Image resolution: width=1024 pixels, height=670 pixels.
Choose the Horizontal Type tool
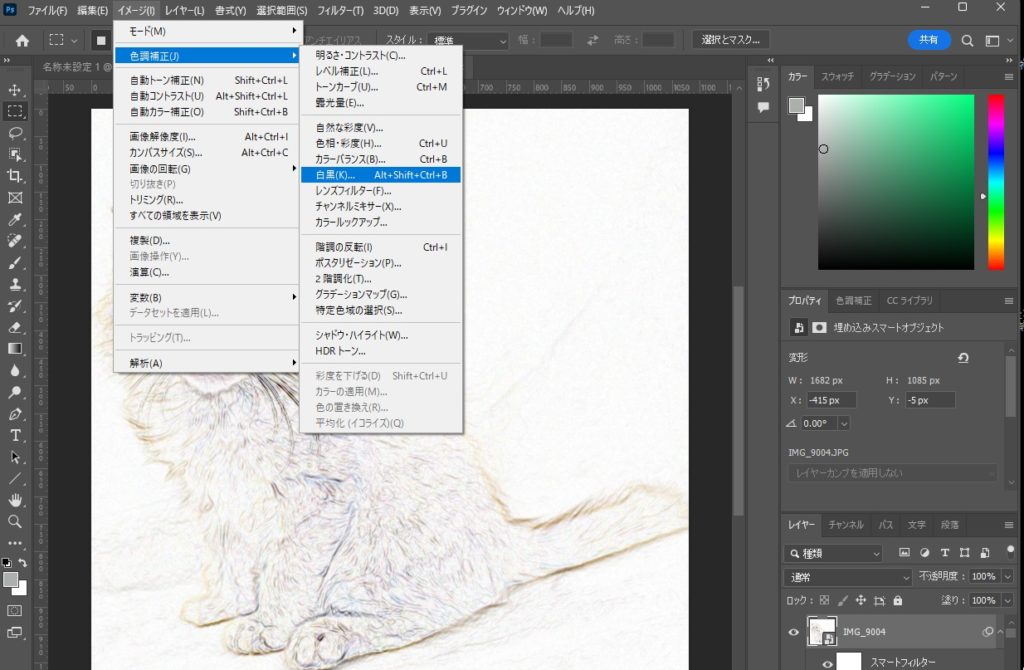tap(15, 435)
